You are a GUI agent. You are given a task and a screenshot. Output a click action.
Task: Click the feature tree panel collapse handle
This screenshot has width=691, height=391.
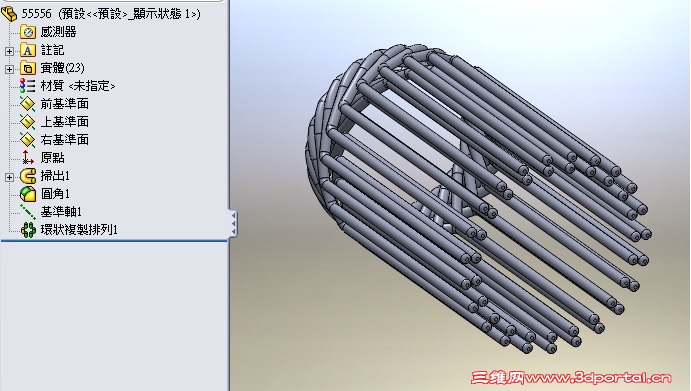tap(233, 223)
